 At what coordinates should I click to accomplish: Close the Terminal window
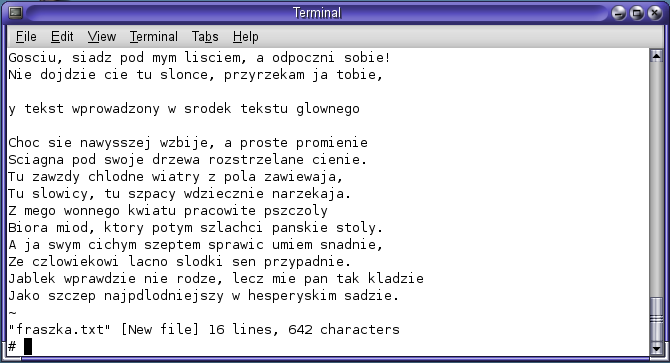tap(655, 13)
